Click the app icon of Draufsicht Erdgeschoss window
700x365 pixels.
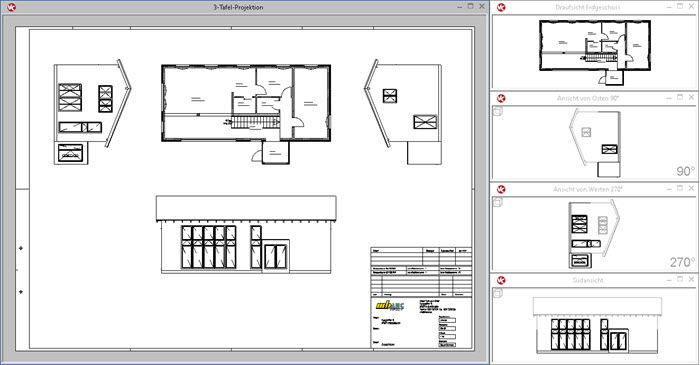(501, 7)
